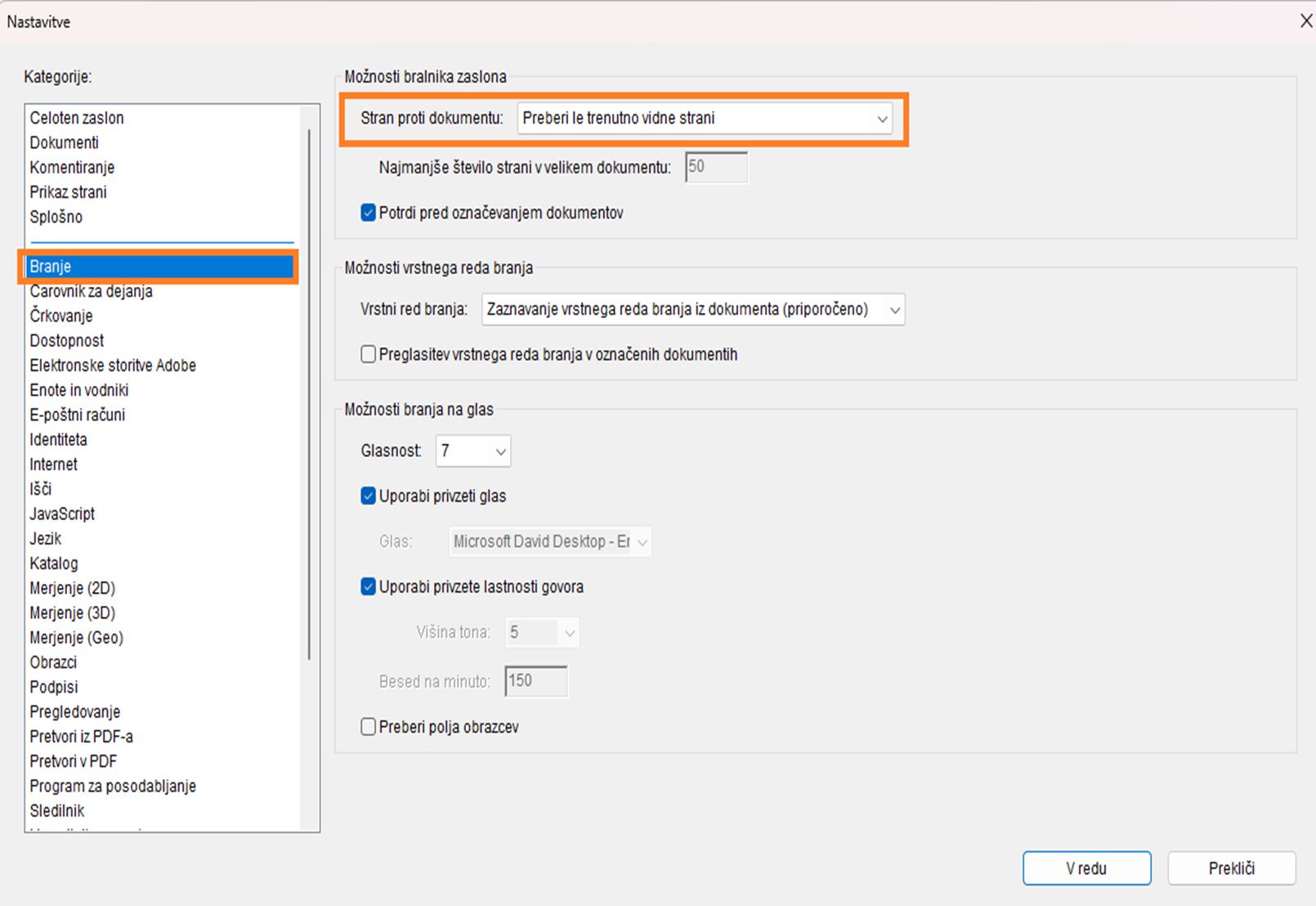This screenshot has width=1316, height=906.
Task: Select the Internet category
Action: click(53, 464)
